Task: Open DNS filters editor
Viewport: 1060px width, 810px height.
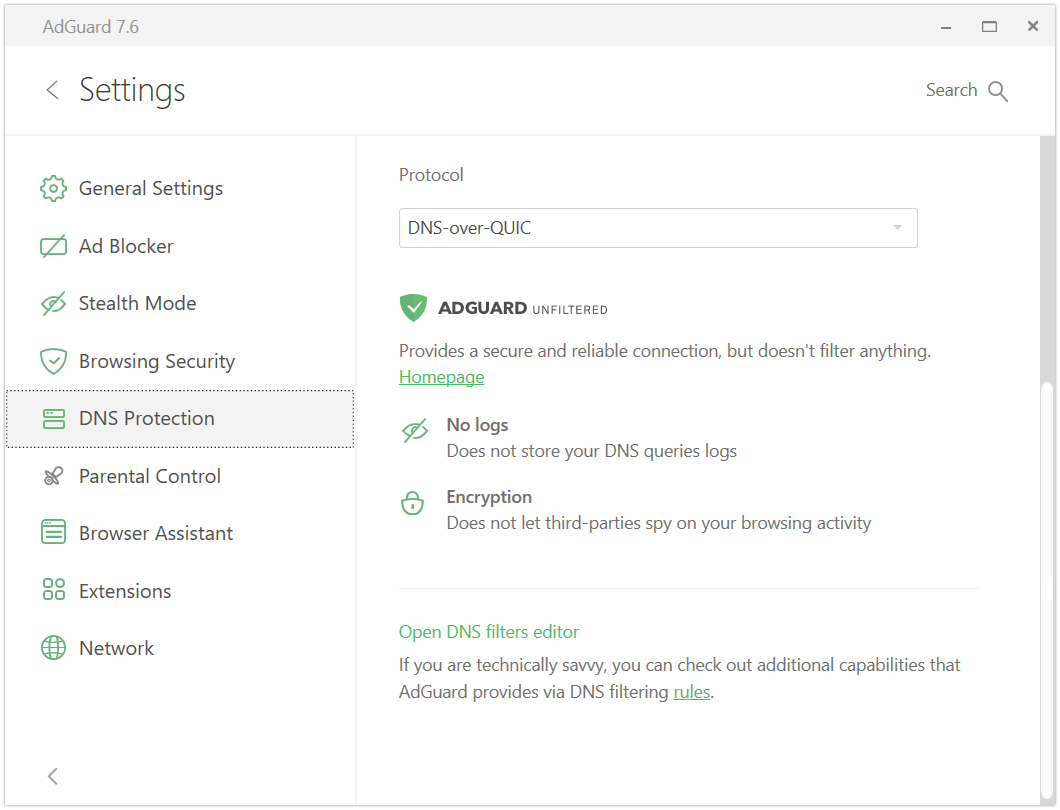Action: (x=489, y=632)
